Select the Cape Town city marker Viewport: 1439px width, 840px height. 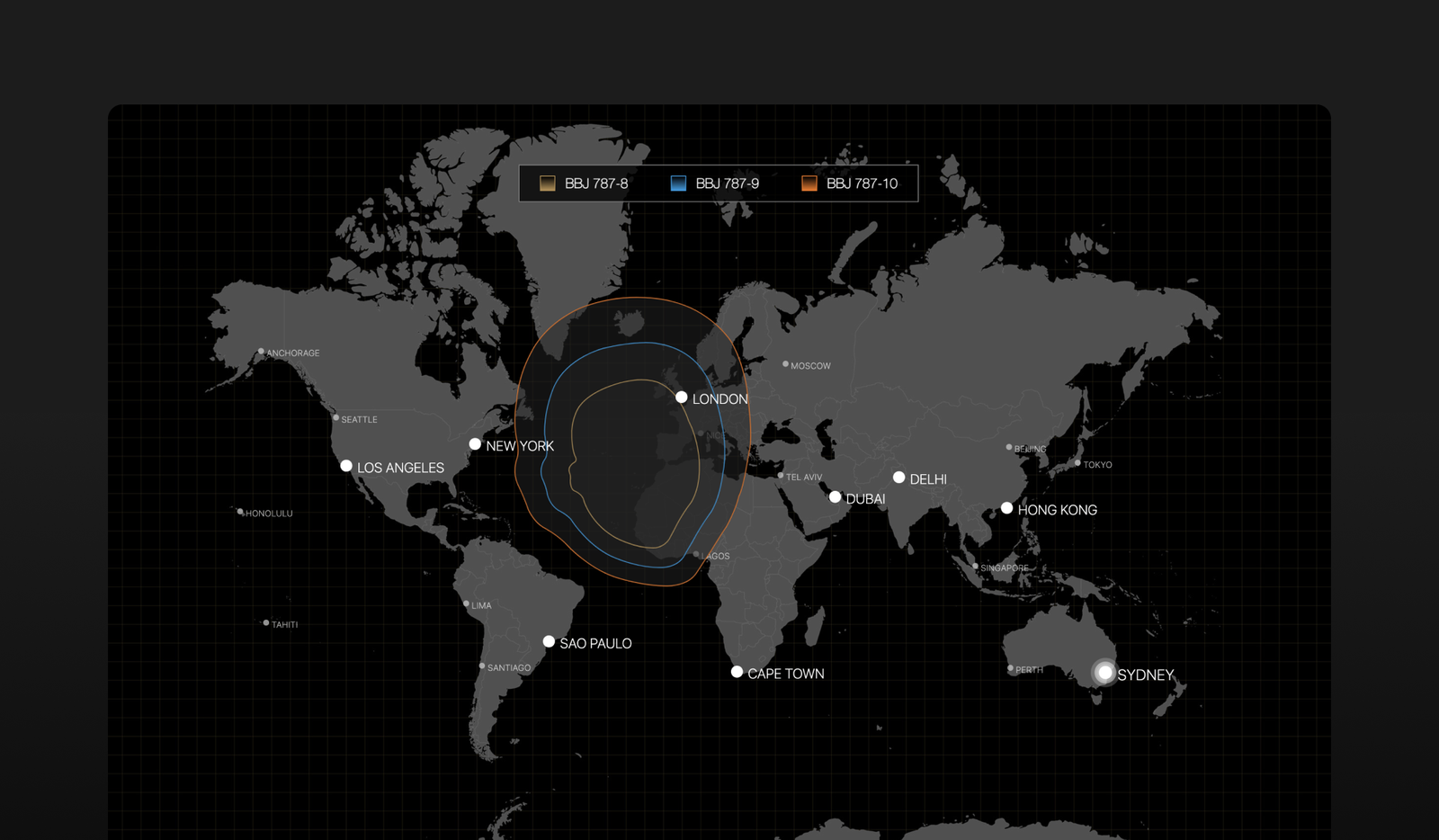(737, 672)
